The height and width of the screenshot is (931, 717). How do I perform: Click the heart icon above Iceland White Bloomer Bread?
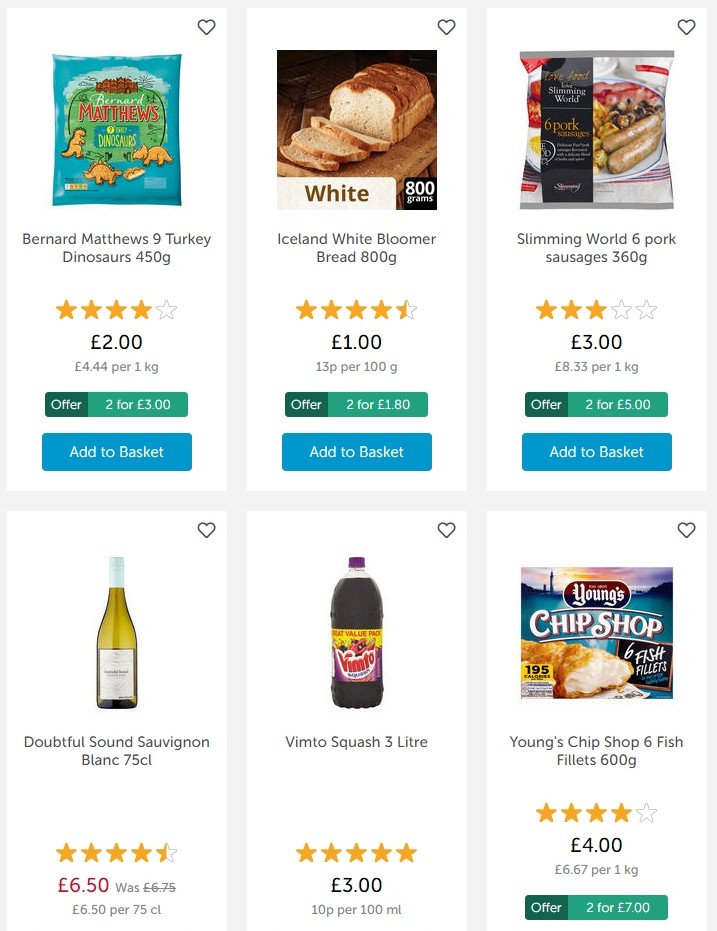[x=446, y=27]
